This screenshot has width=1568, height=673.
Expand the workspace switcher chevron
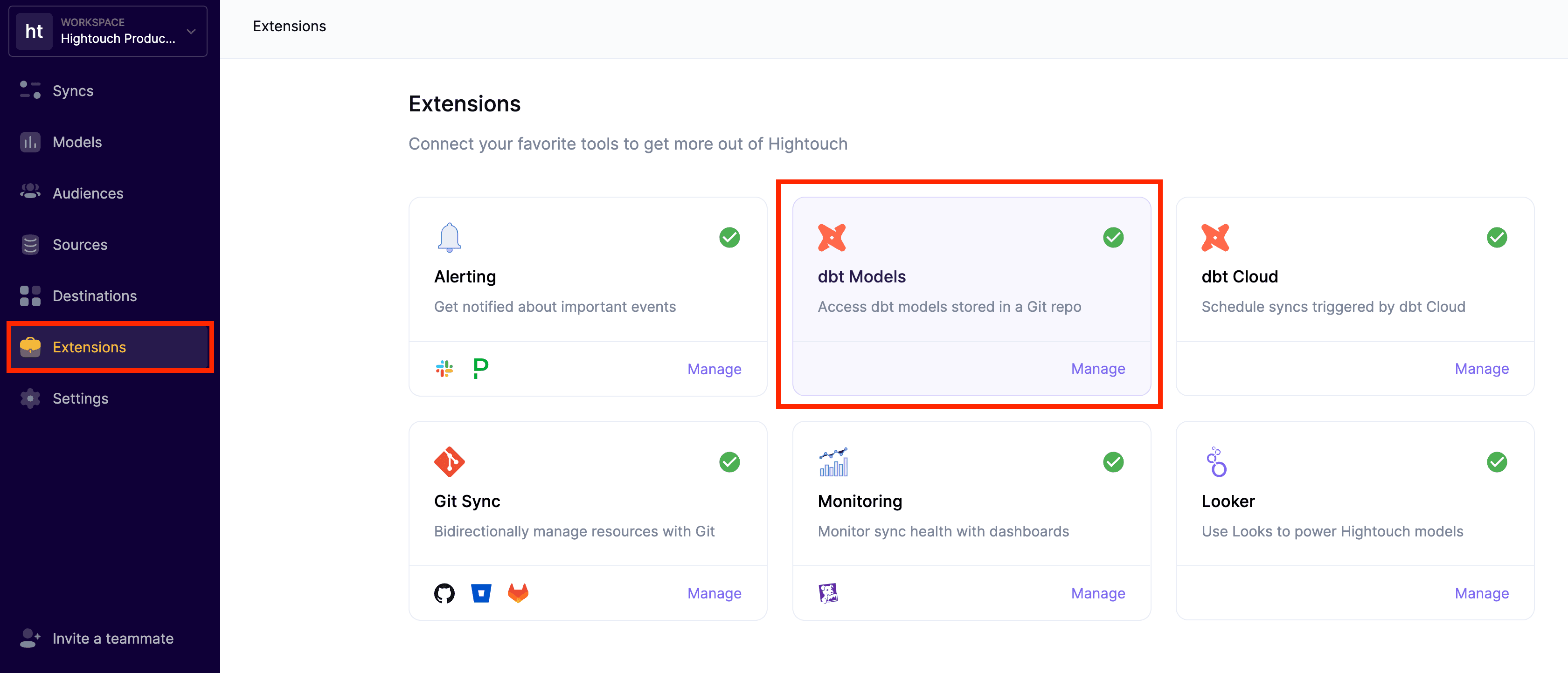[x=191, y=31]
